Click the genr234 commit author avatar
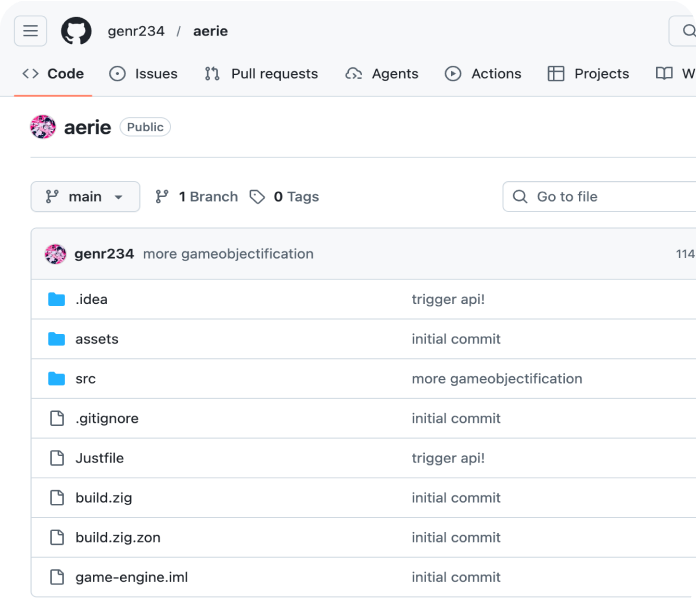 (56, 254)
